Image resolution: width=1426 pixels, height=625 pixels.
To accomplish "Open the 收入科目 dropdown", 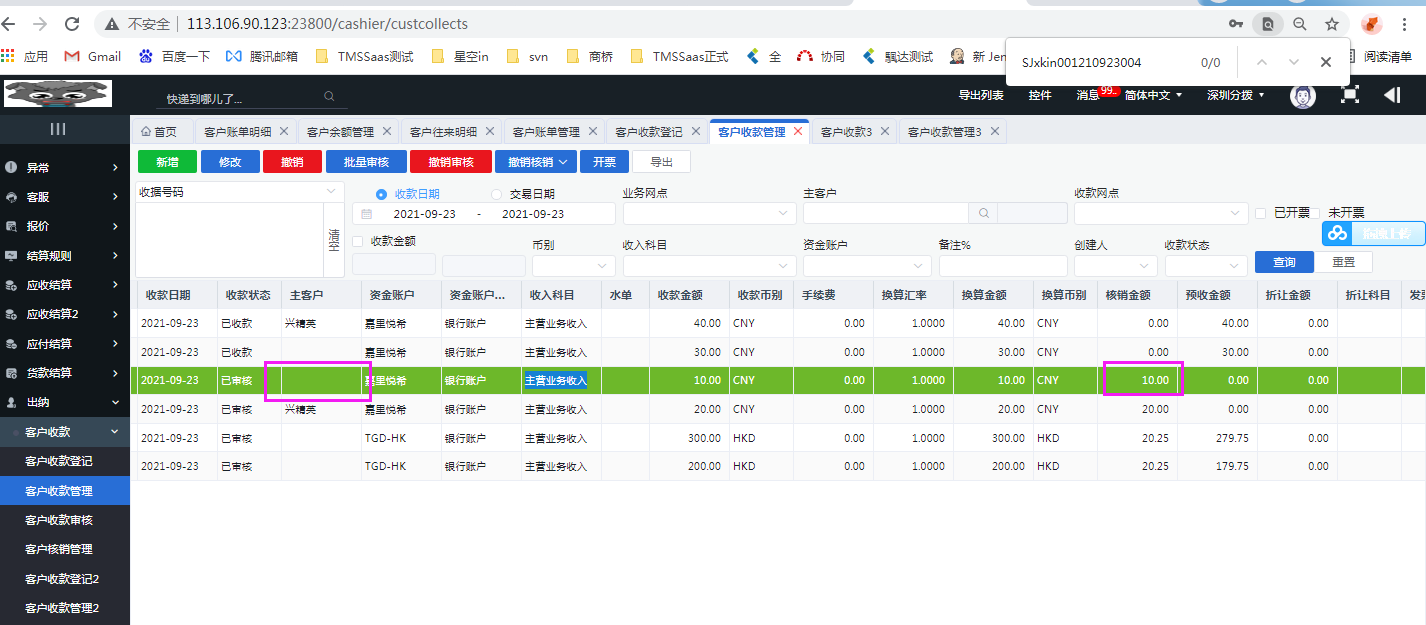I will 710,266.
